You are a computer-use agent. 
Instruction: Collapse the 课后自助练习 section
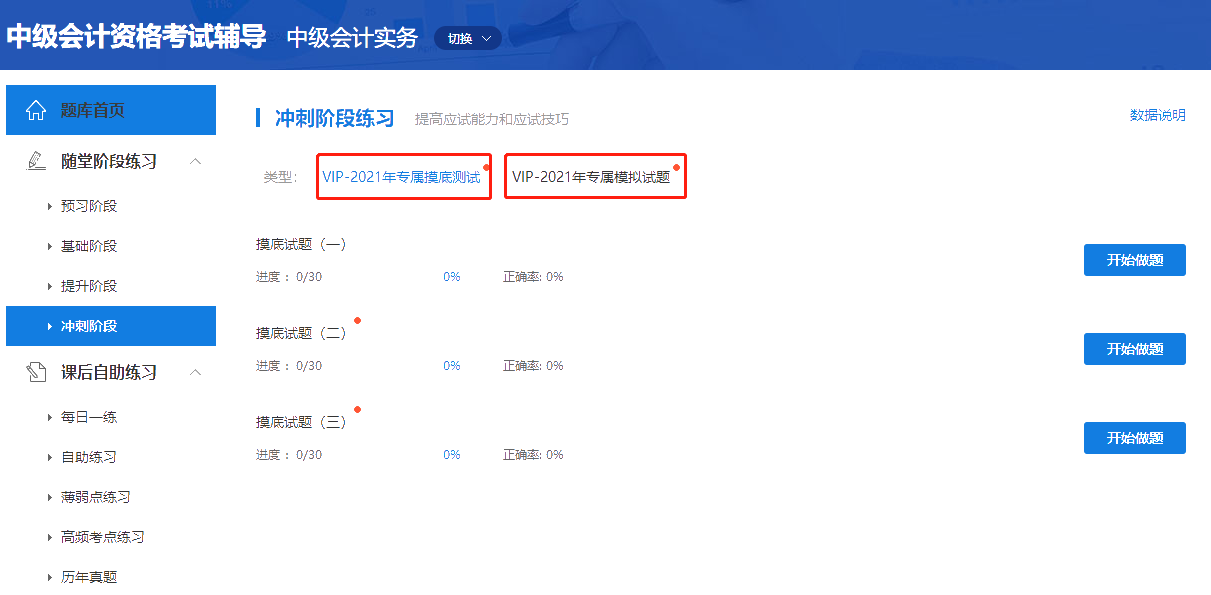[x=196, y=371]
